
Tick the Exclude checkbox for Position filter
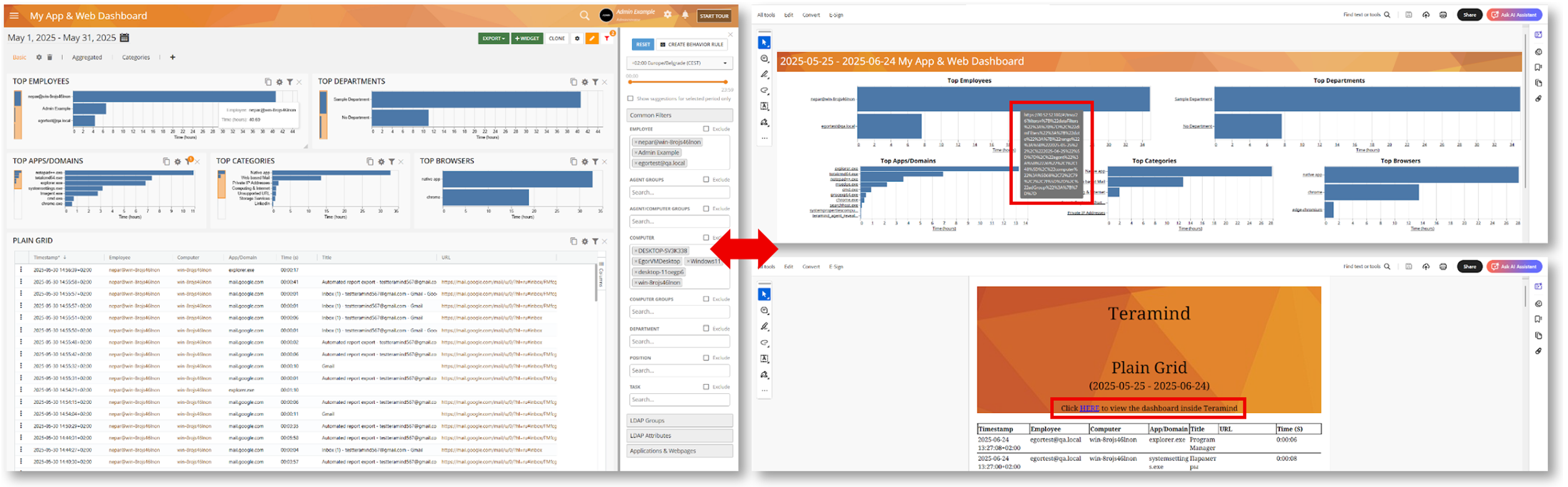click(706, 357)
